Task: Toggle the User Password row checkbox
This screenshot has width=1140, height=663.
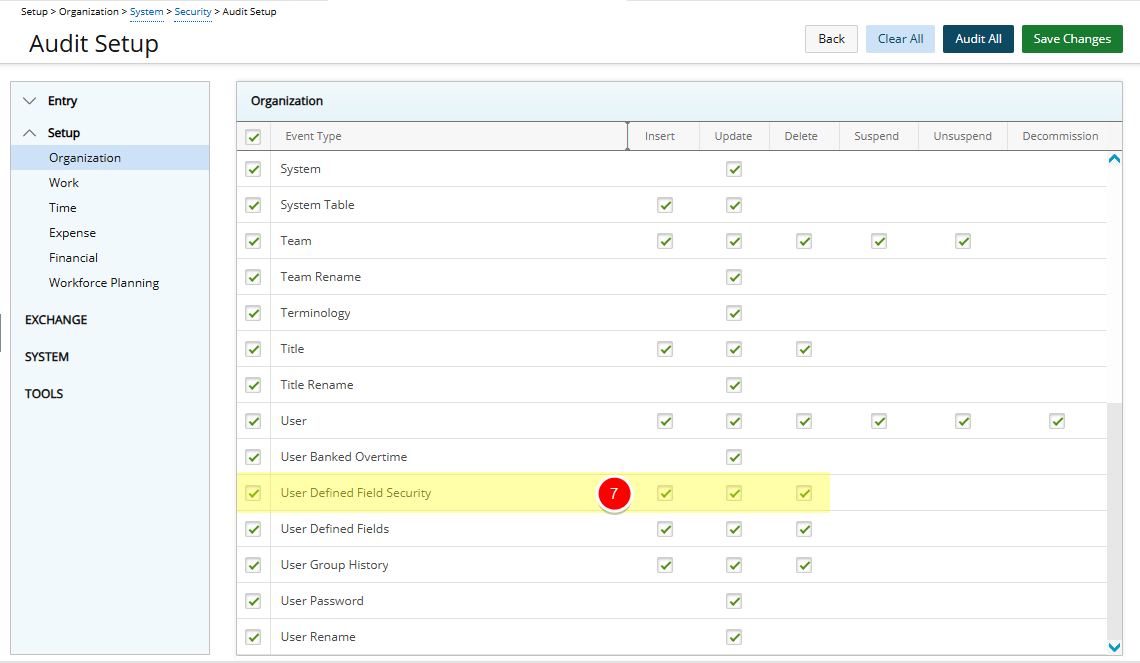Action: [x=253, y=601]
